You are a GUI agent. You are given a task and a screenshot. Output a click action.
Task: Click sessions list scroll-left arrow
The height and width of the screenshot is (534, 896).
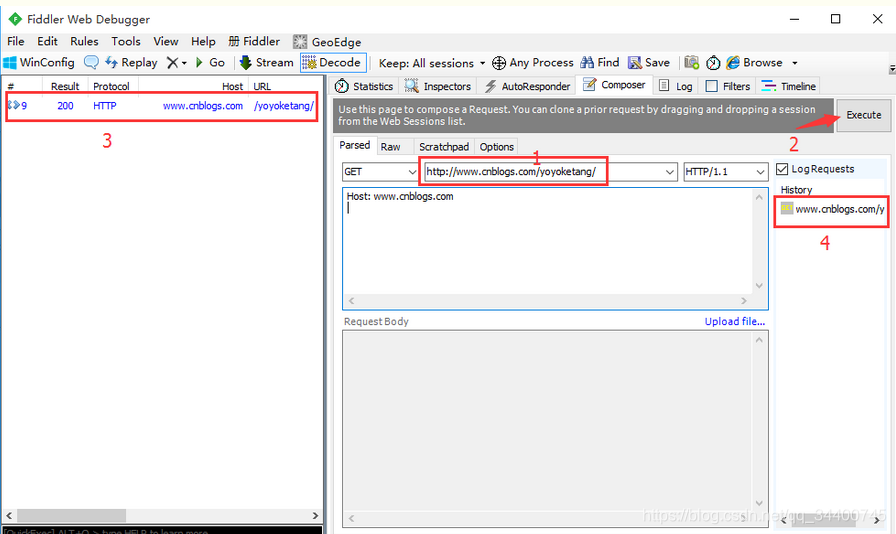coord(9,515)
